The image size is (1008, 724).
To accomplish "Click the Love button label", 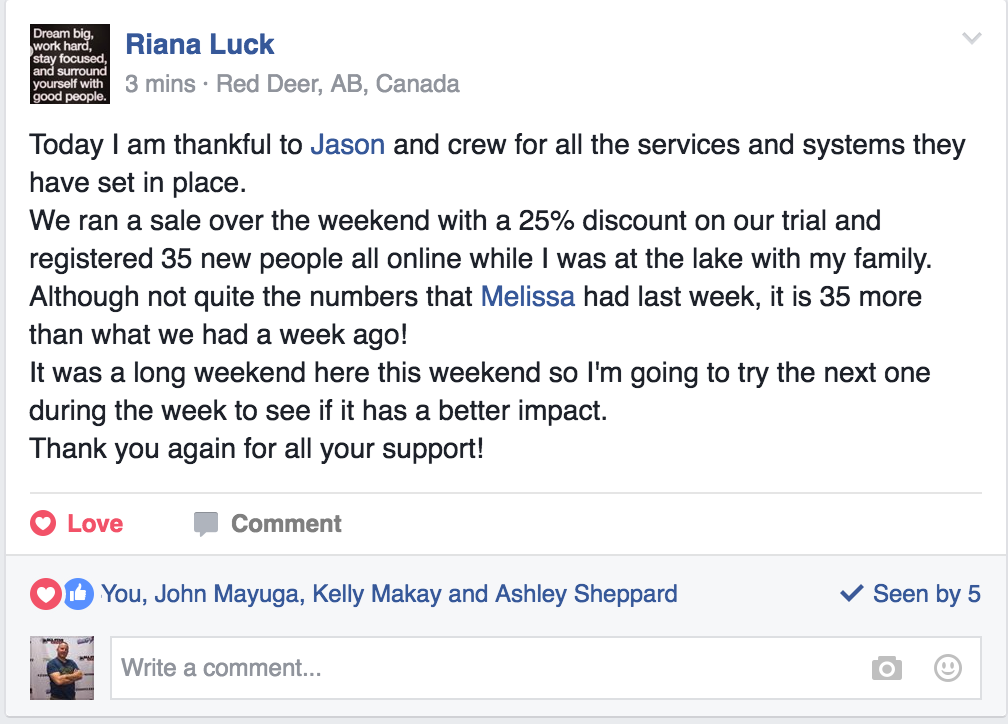I will click(x=95, y=523).
